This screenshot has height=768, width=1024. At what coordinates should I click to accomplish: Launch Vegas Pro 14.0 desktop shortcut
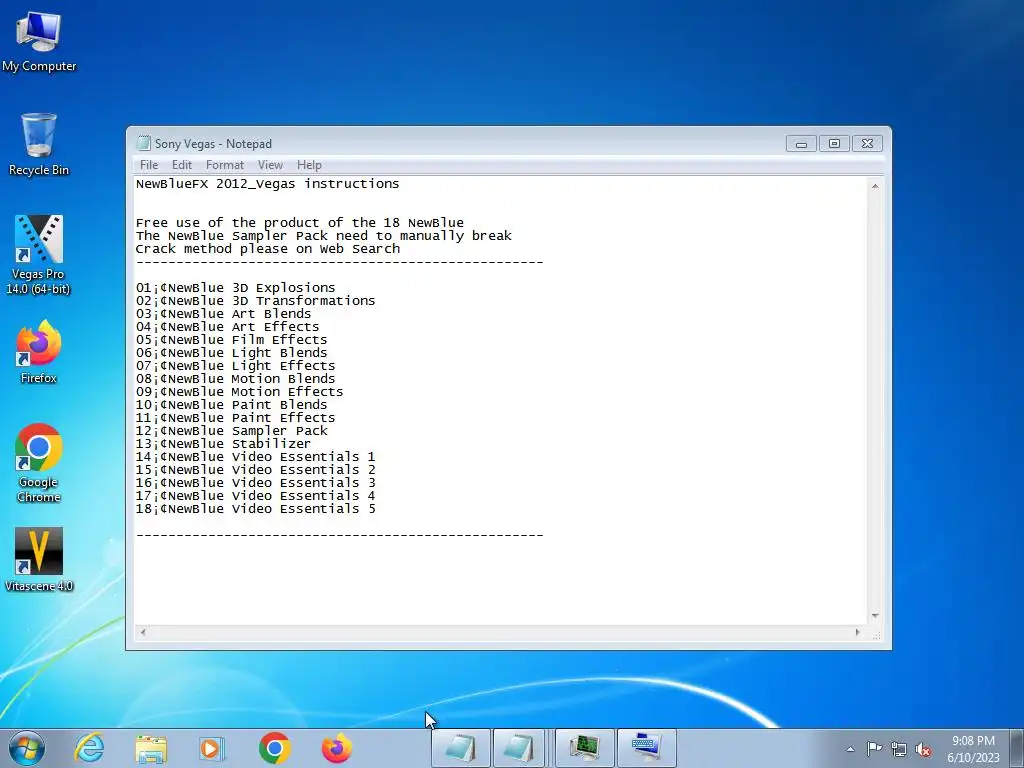[x=39, y=255]
